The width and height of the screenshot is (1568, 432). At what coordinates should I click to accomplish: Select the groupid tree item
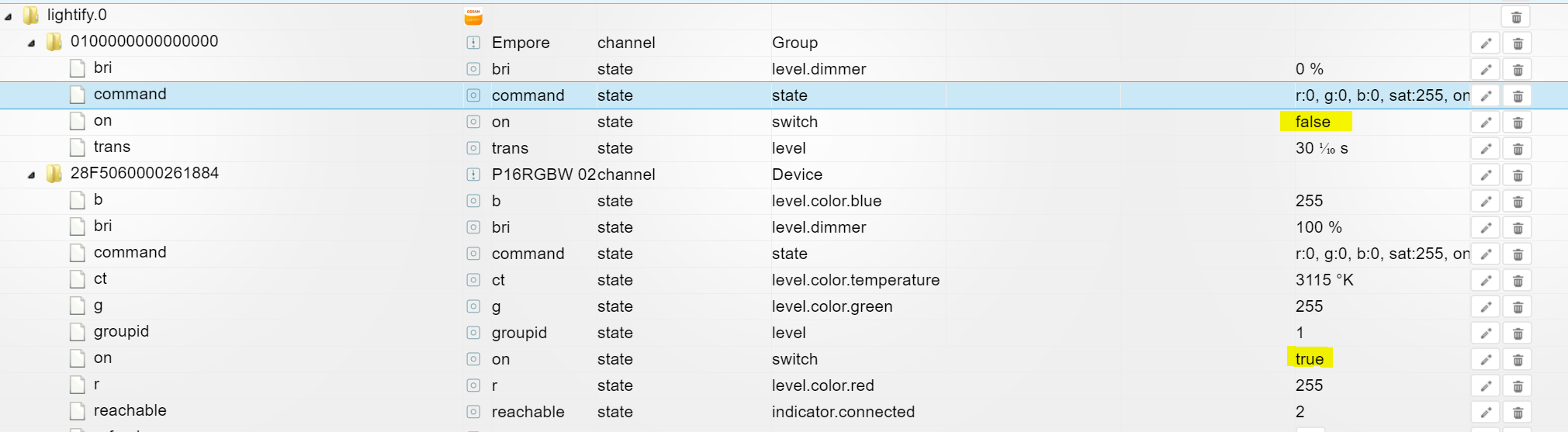(121, 332)
